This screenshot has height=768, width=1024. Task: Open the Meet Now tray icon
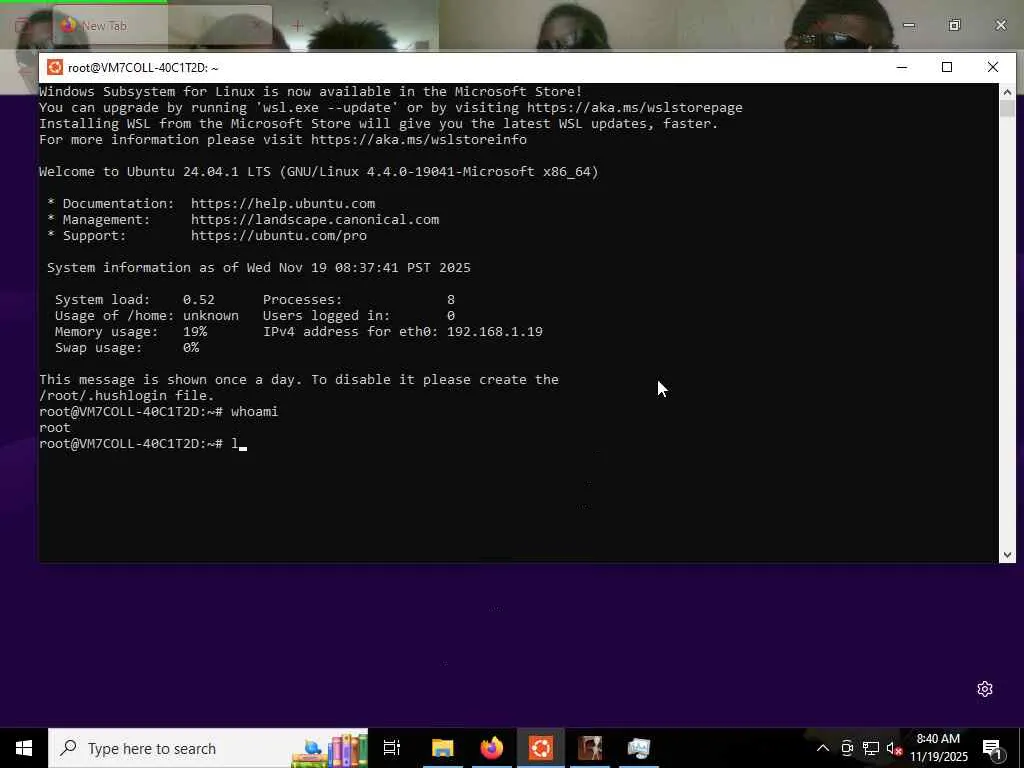tap(847, 748)
